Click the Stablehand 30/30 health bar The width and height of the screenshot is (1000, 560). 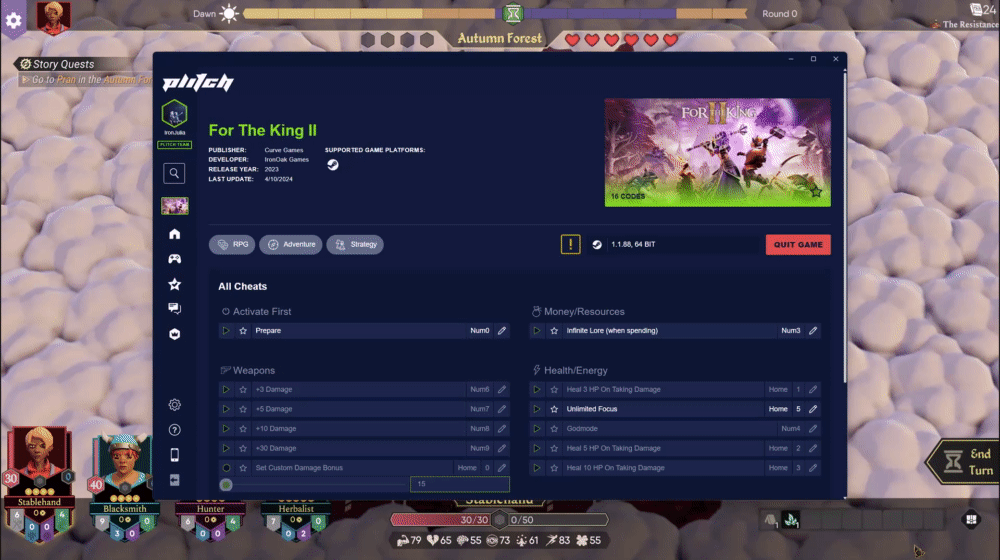(443, 520)
